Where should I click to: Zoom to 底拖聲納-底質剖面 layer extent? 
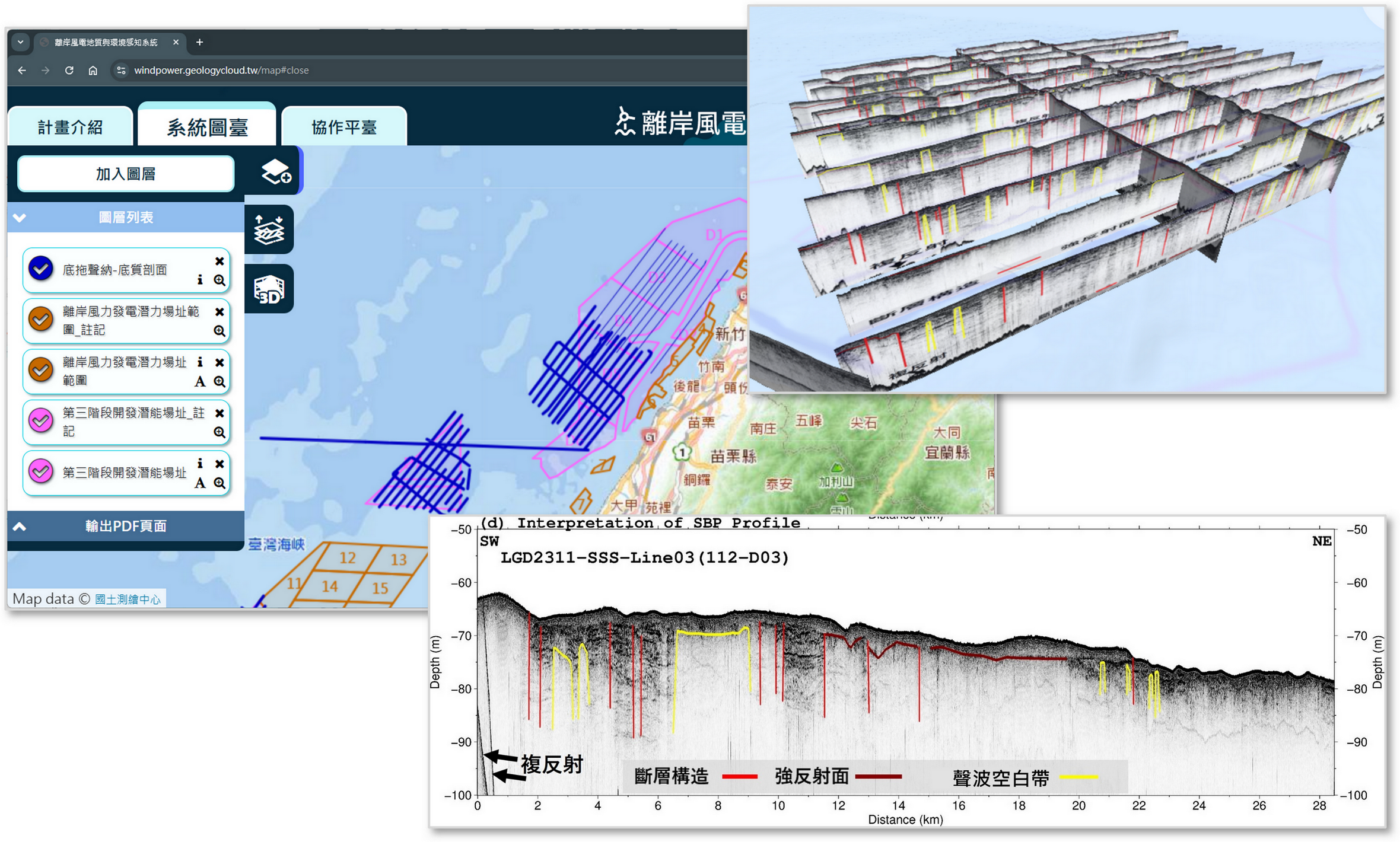[x=219, y=280]
